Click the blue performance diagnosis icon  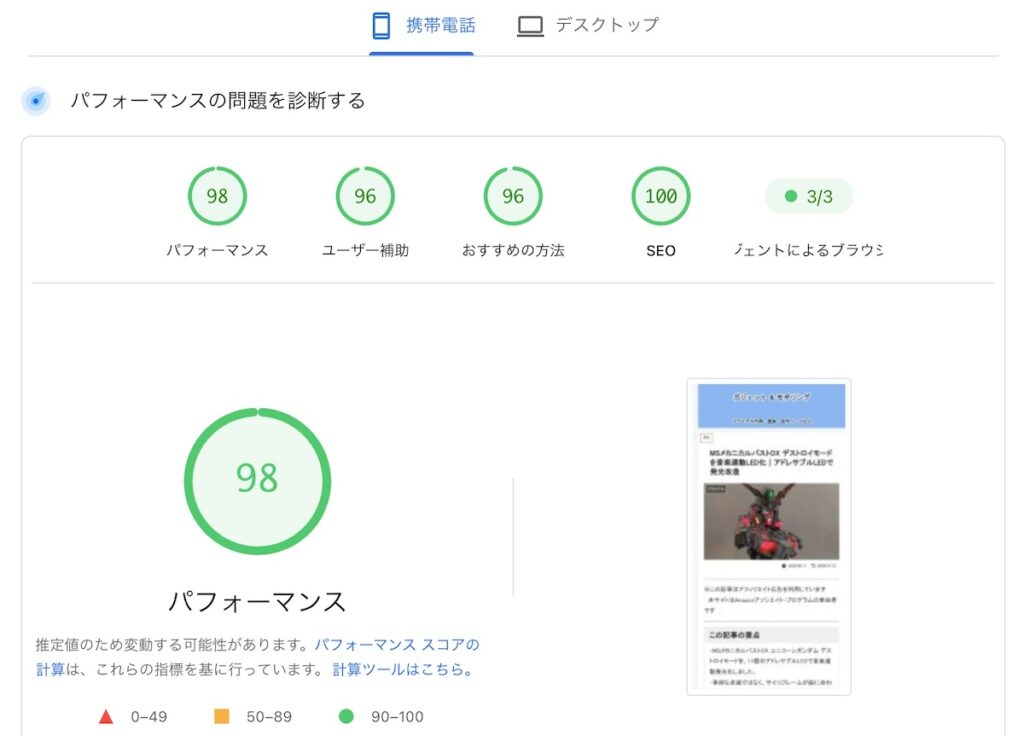coord(36,101)
